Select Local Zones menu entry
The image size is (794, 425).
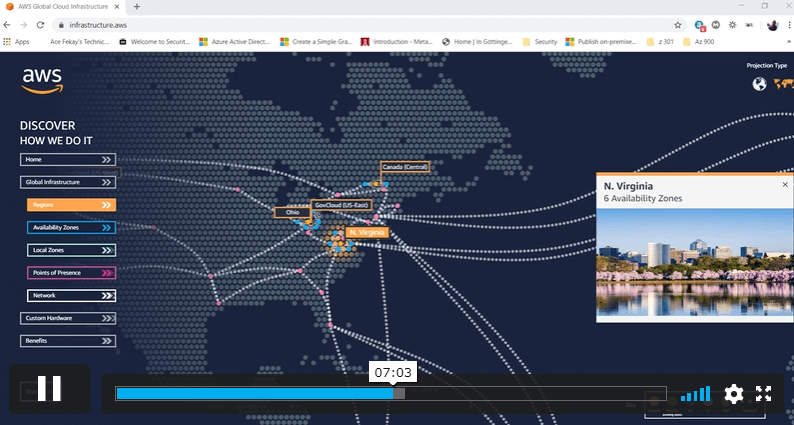pyautogui.click(x=71, y=250)
